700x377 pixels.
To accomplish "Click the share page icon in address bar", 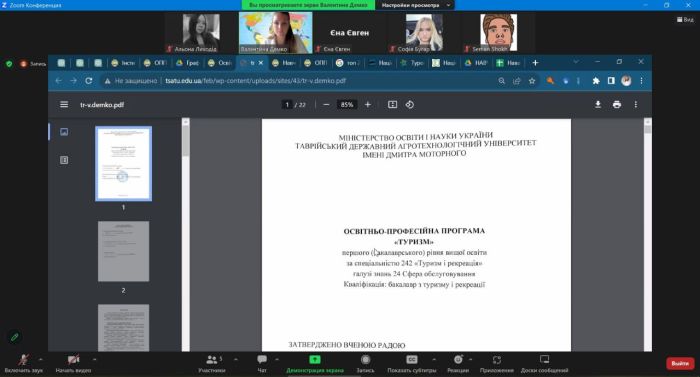I will click(517, 81).
